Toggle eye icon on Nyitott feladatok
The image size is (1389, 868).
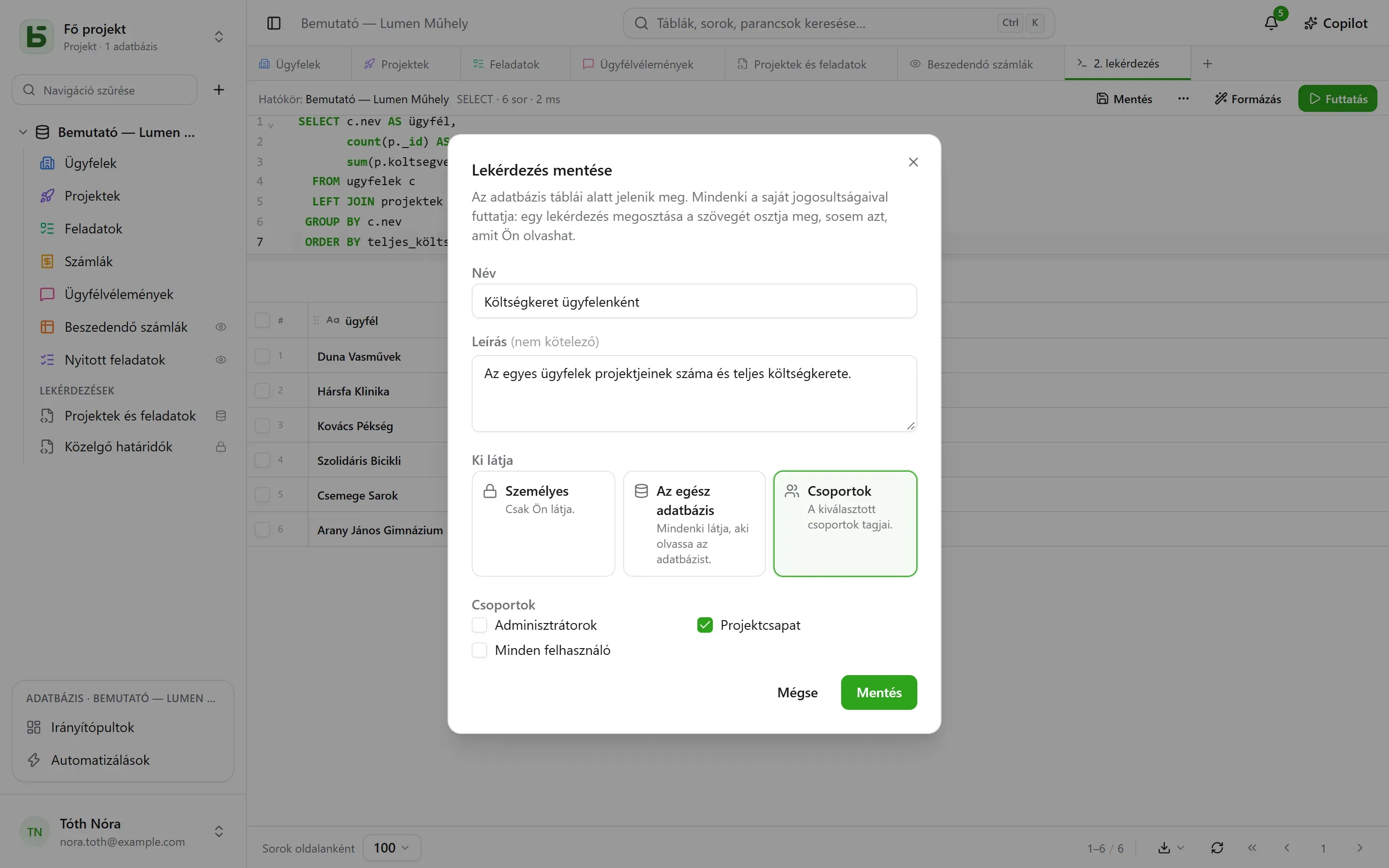(x=220, y=359)
